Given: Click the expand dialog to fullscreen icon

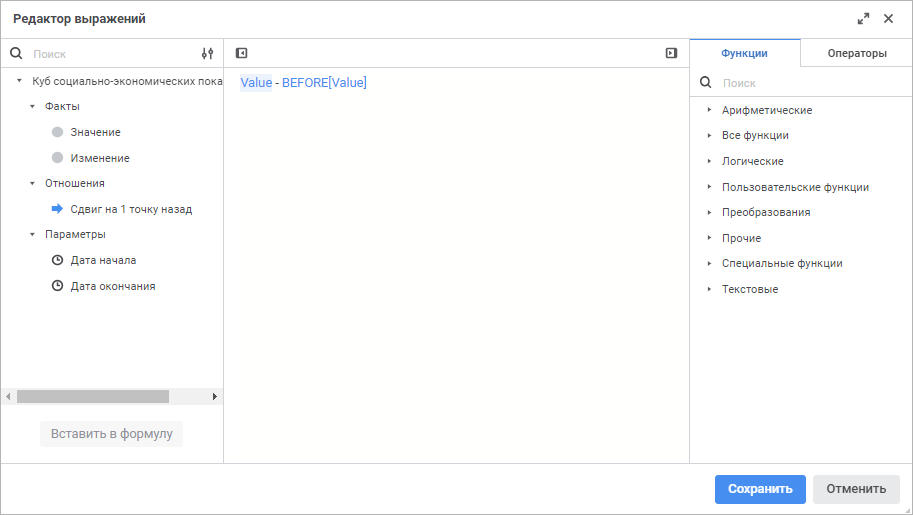Looking at the screenshot, I should (864, 19).
